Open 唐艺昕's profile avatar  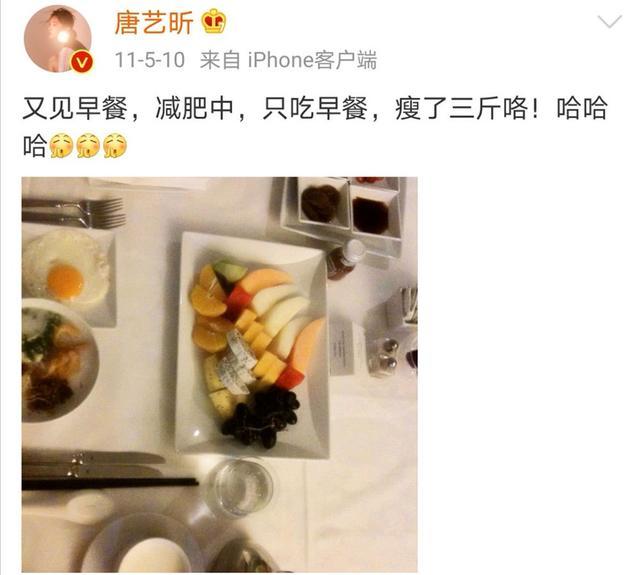[x=58, y=39]
